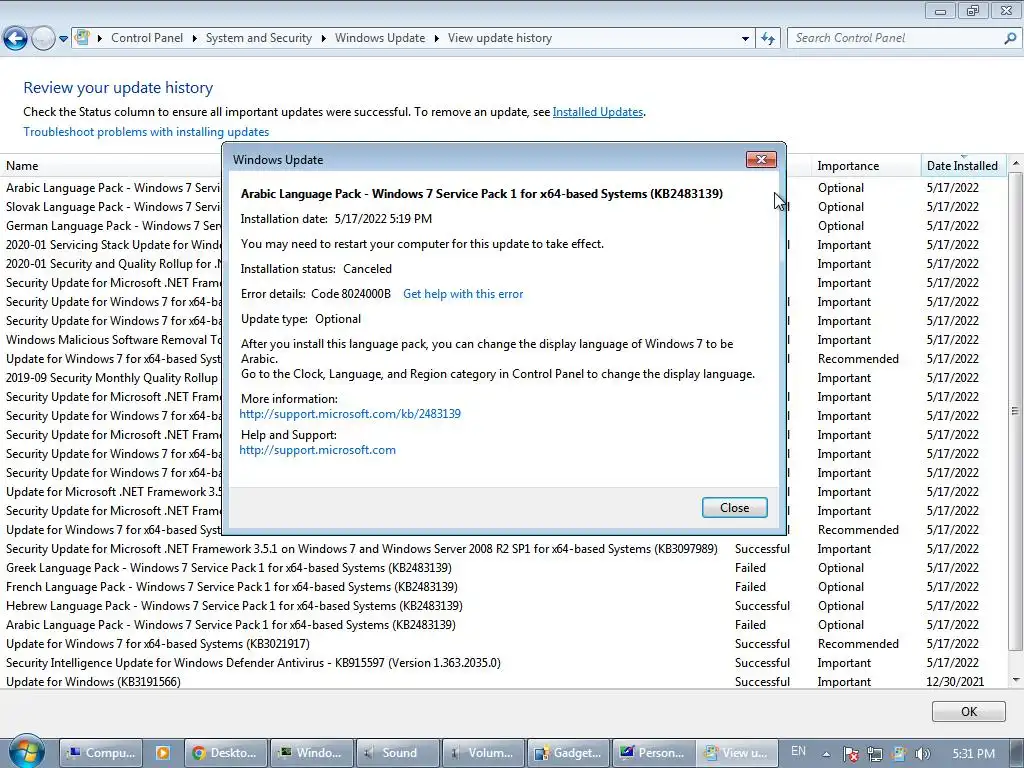The image size is (1024, 768).
Task: Expand arrow after Control Panel breadcrumb
Action: pyautogui.click(x=195, y=39)
